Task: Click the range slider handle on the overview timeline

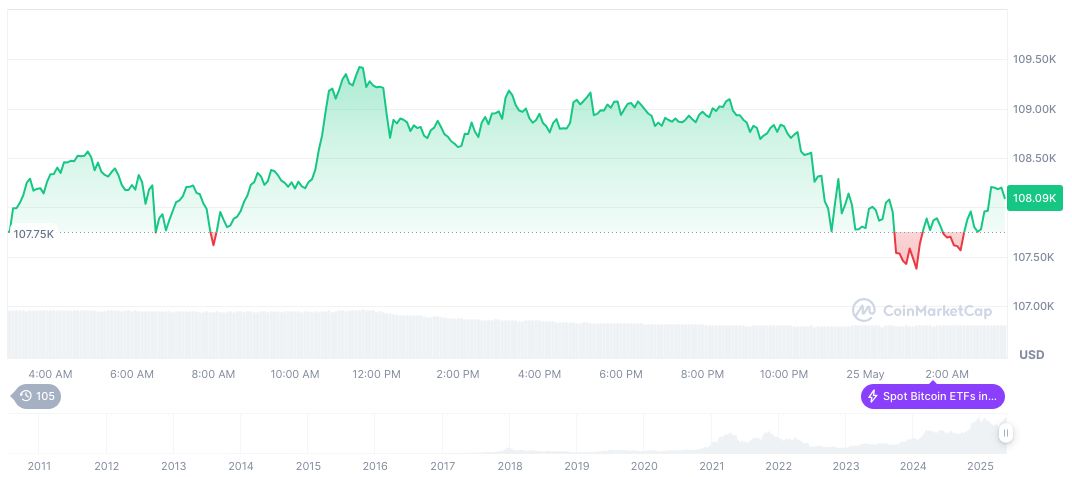Action: pos(1005,433)
